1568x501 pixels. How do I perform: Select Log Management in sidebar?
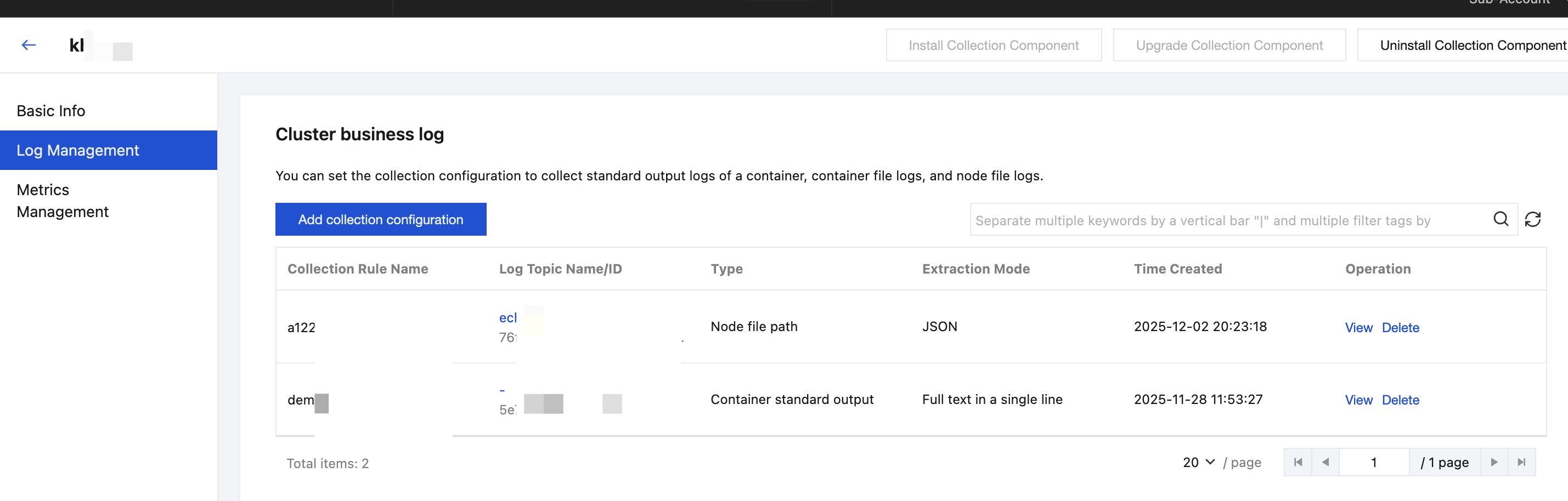click(x=78, y=150)
